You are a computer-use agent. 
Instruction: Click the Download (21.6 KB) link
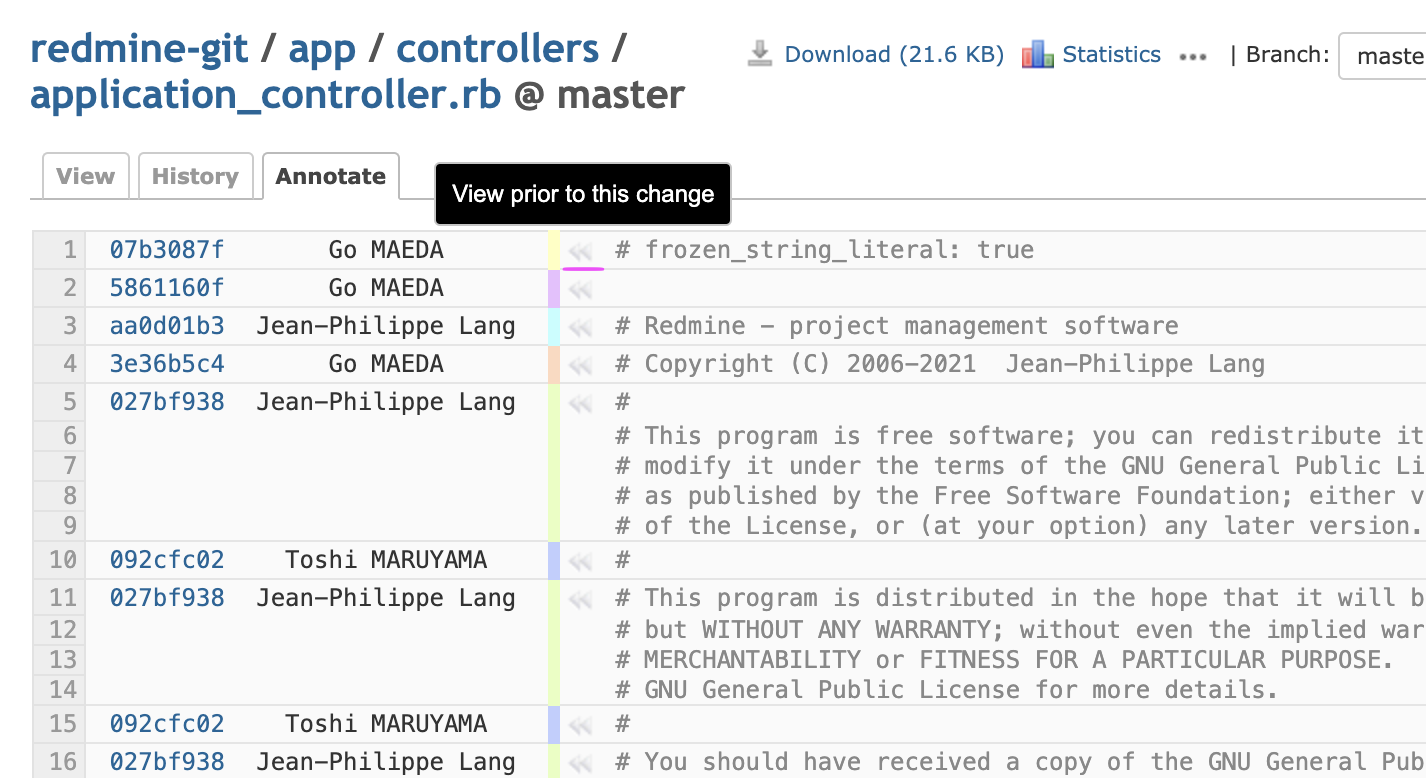tap(894, 54)
